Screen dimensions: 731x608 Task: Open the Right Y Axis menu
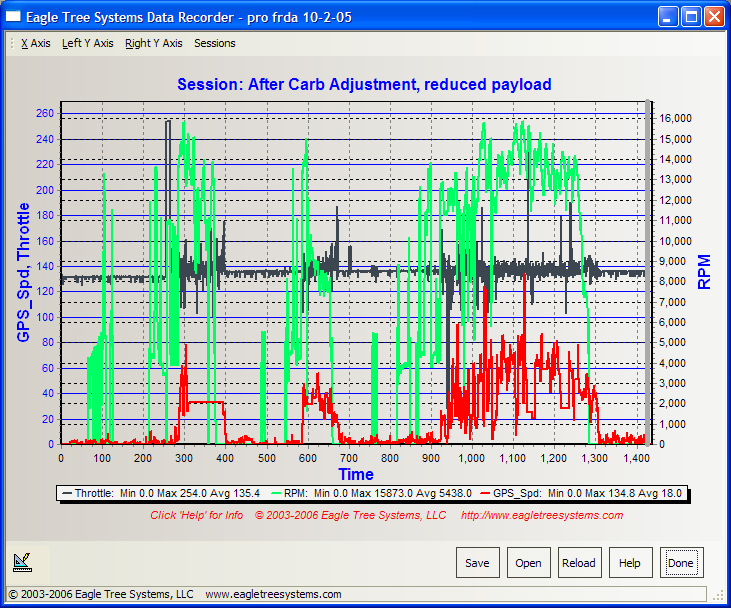(x=153, y=43)
